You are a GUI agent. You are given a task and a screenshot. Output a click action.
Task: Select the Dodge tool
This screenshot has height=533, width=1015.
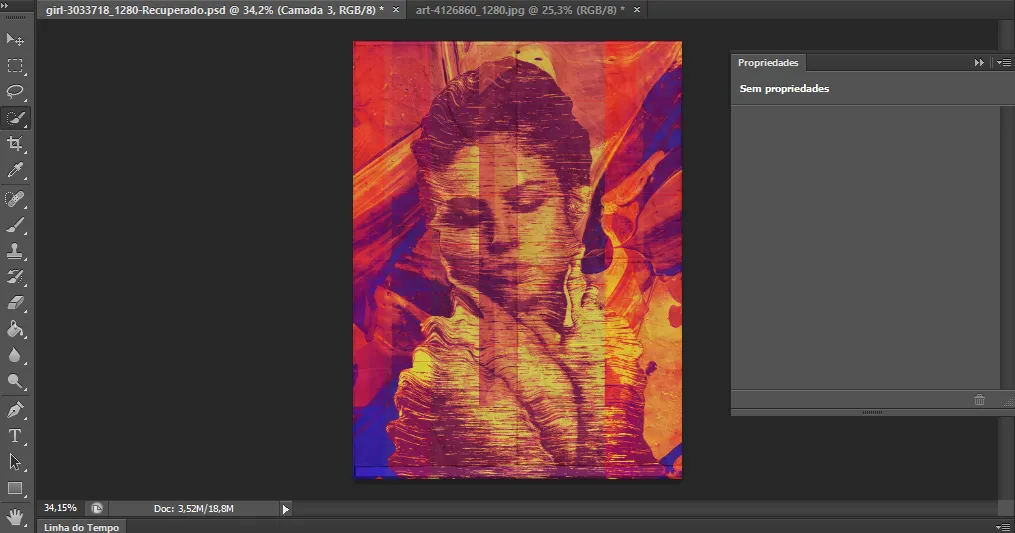[15, 382]
